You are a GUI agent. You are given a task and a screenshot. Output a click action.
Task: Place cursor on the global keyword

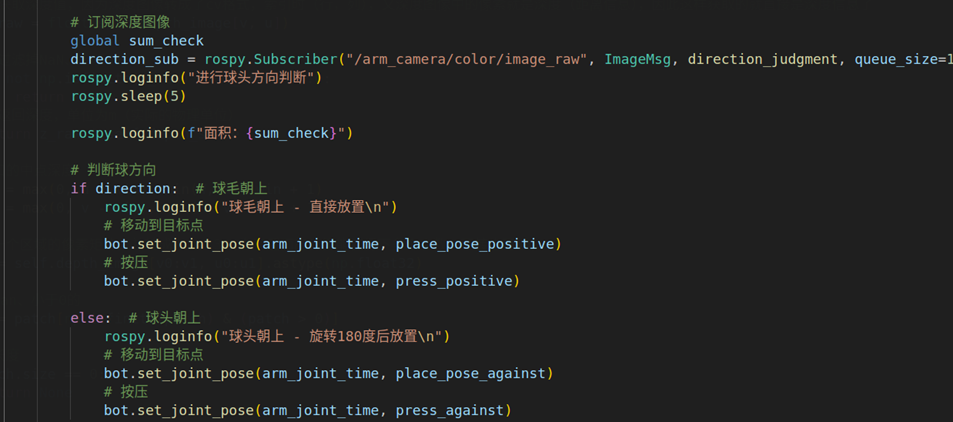95,41
